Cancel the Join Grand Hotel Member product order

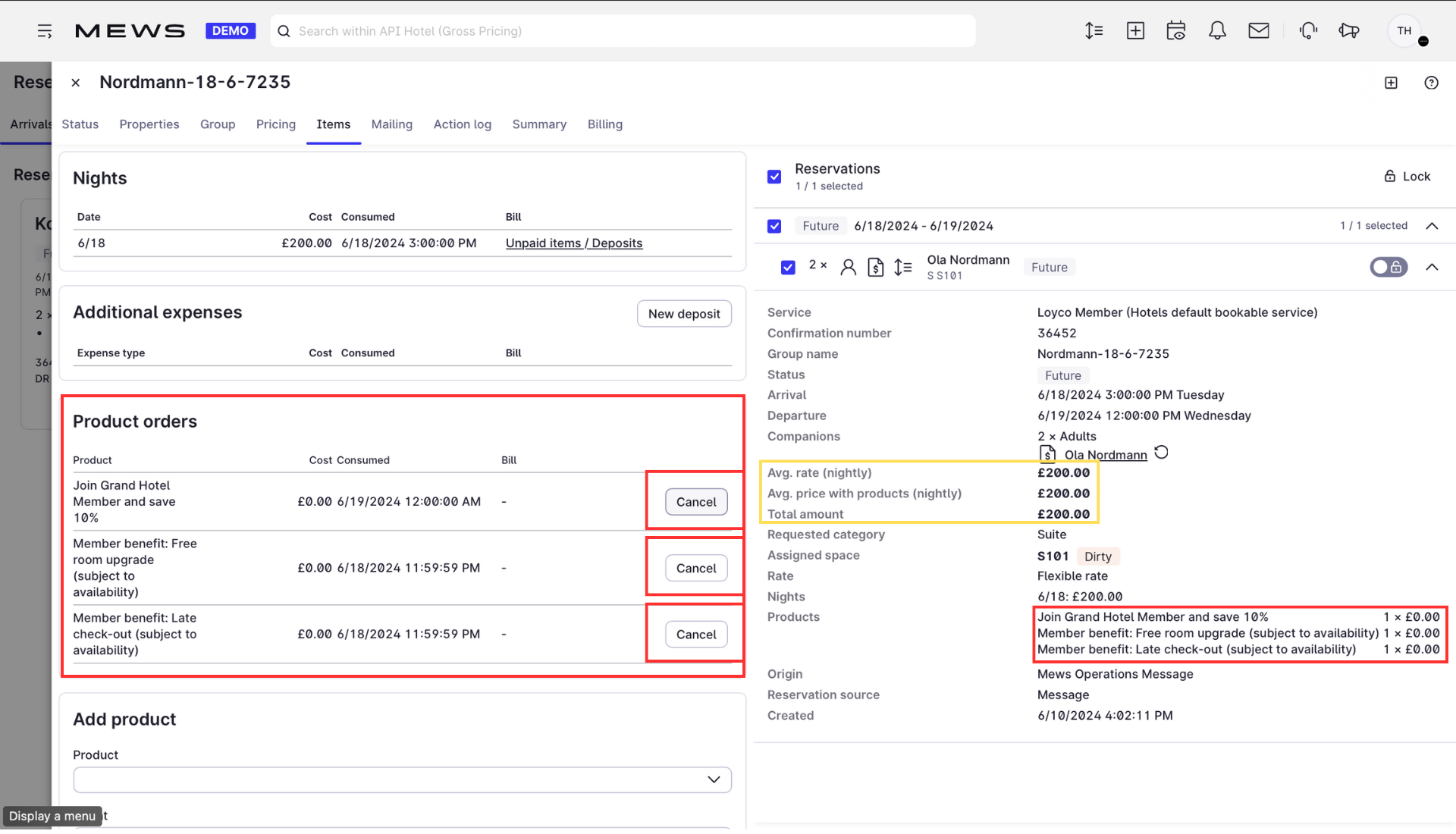[x=696, y=502]
